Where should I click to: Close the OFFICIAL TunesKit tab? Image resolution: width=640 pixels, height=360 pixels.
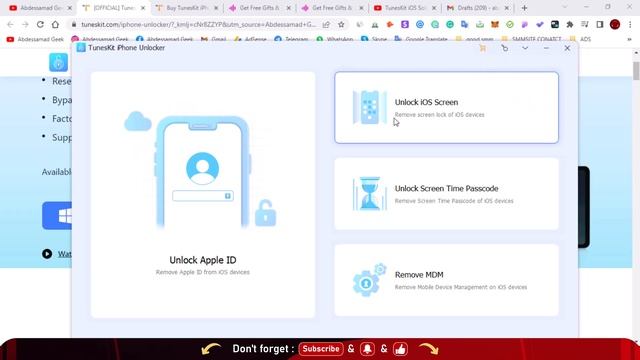point(143,8)
